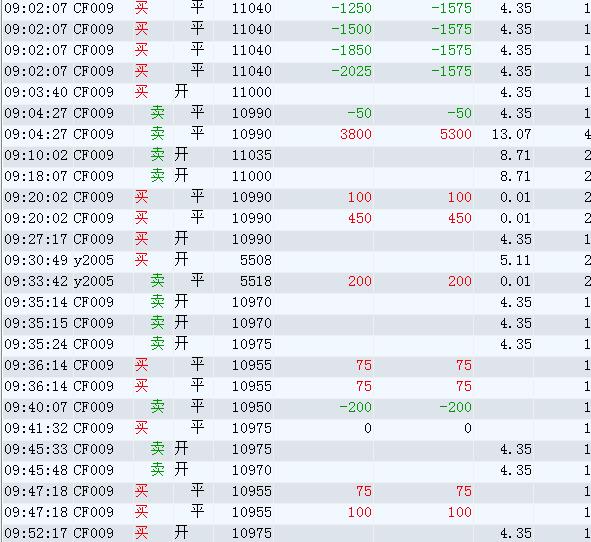Click the 5300 profit cell
Viewport: 591px width, 542px height.
[456, 134]
